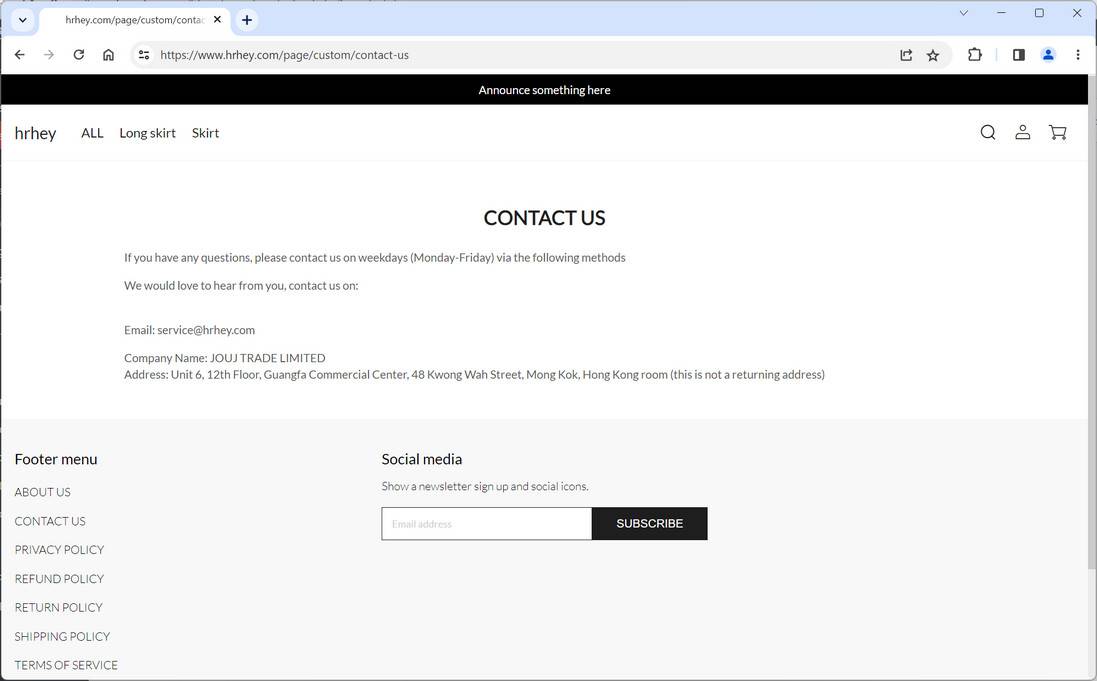Image resolution: width=1097 pixels, height=681 pixels.
Task: Open the split-screen panel icon near profile
Action: [1018, 55]
